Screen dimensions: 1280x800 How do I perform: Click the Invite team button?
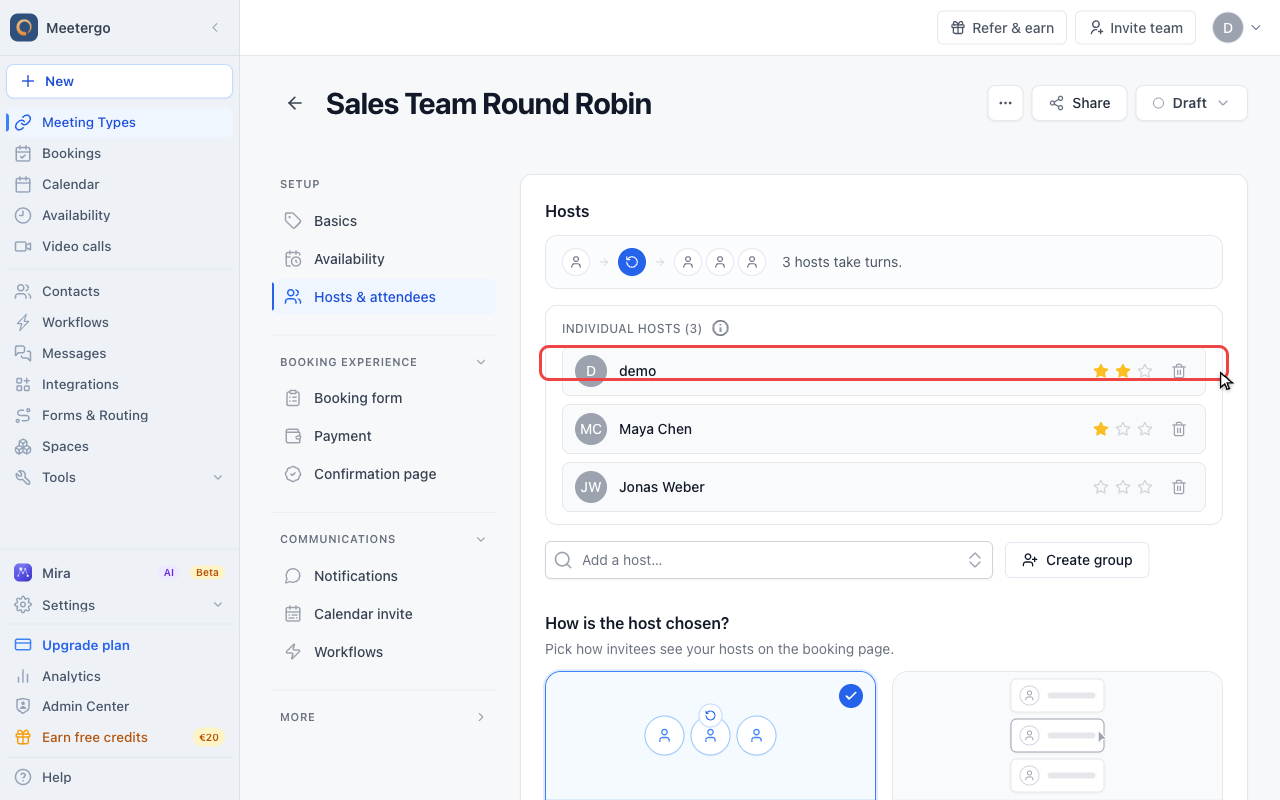[x=1136, y=28]
